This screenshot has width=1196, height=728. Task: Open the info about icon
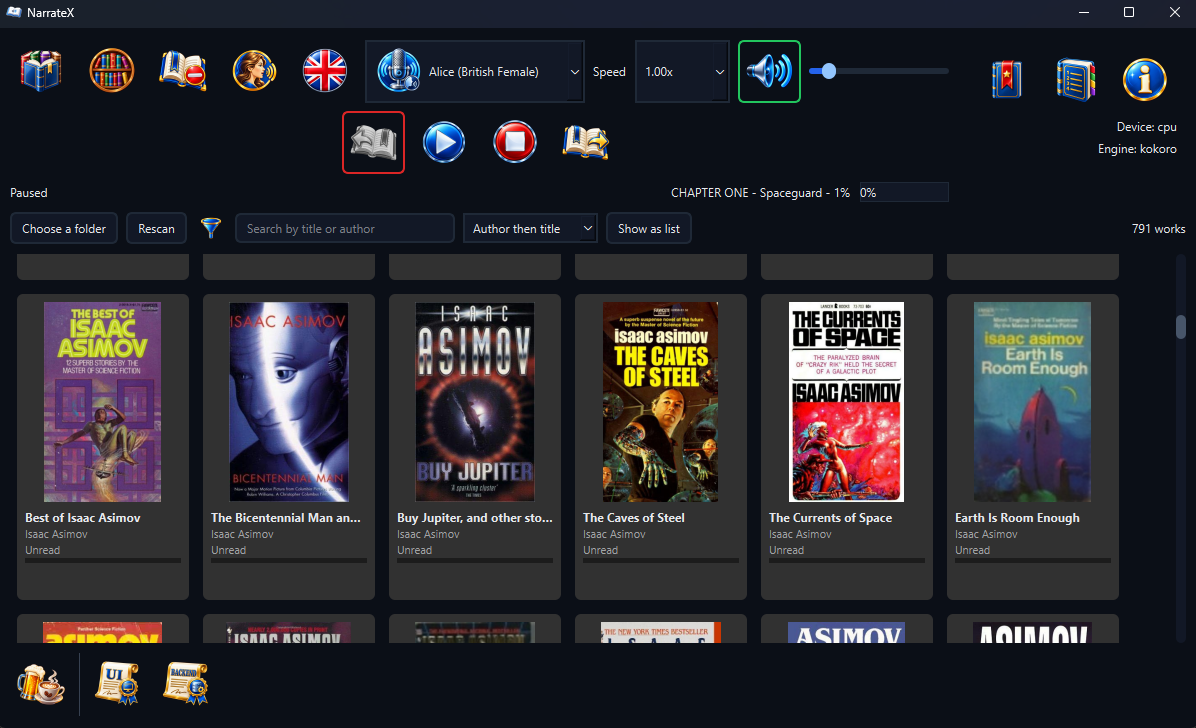click(1144, 79)
